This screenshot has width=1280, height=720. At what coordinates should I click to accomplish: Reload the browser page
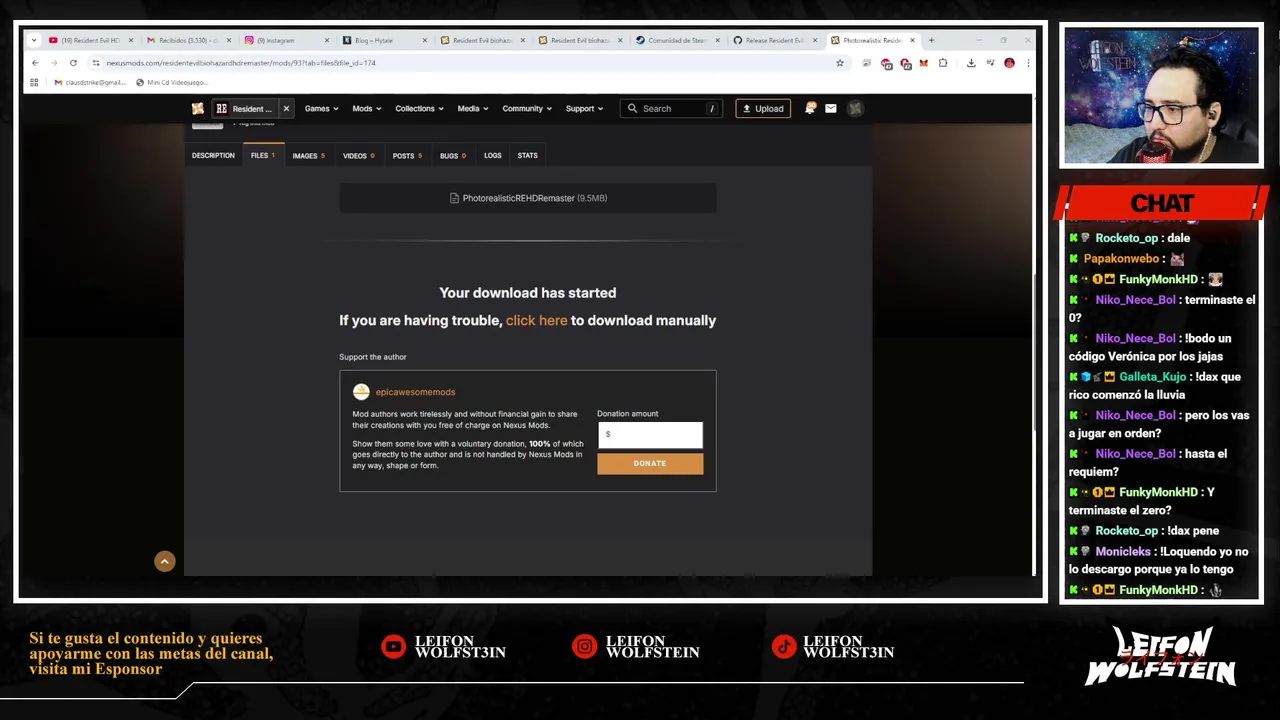point(73,62)
